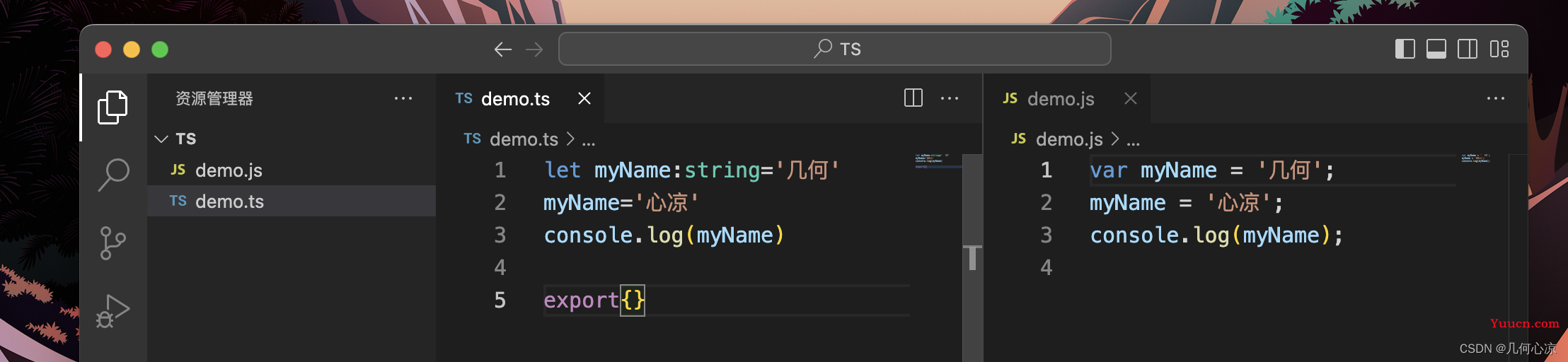The width and height of the screenshot is (1568, 362).
Task: Click the 'export' keyword in demo.ts
Action: 582,300
